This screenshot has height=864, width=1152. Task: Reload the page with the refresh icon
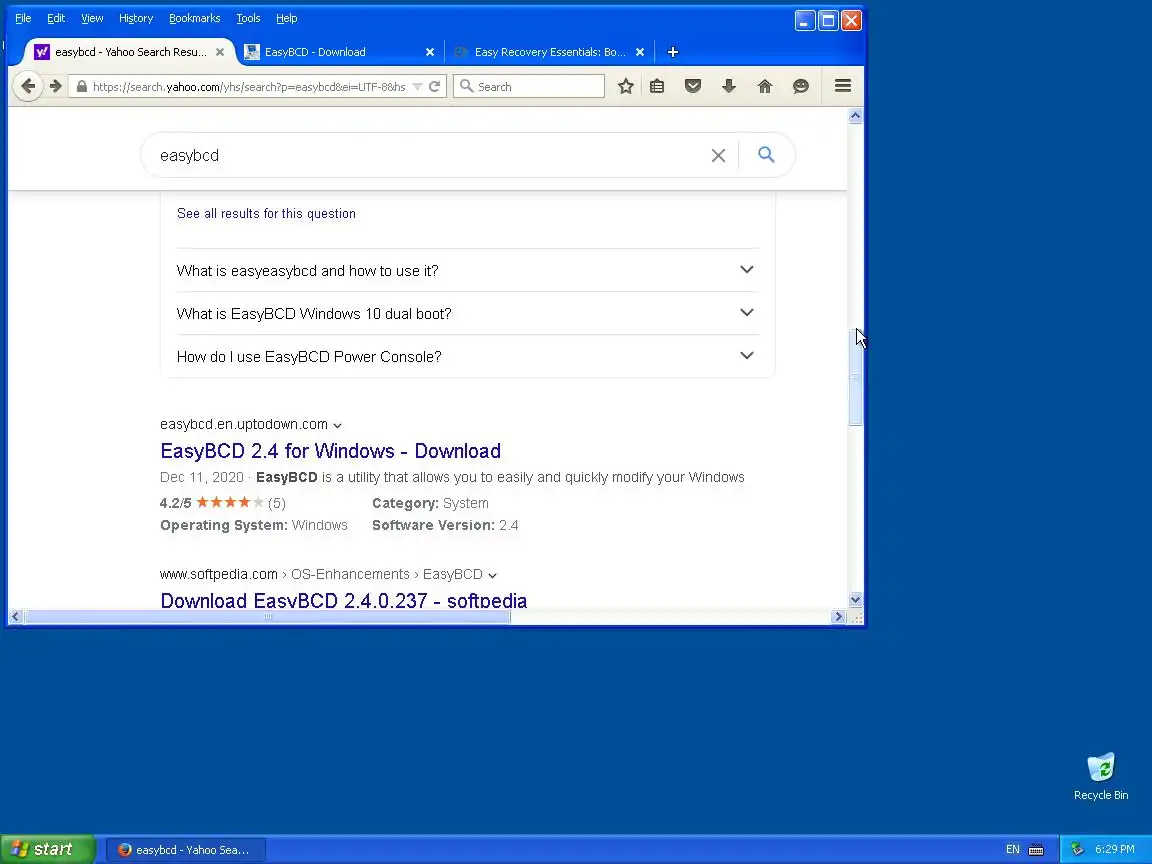[434, 87]
